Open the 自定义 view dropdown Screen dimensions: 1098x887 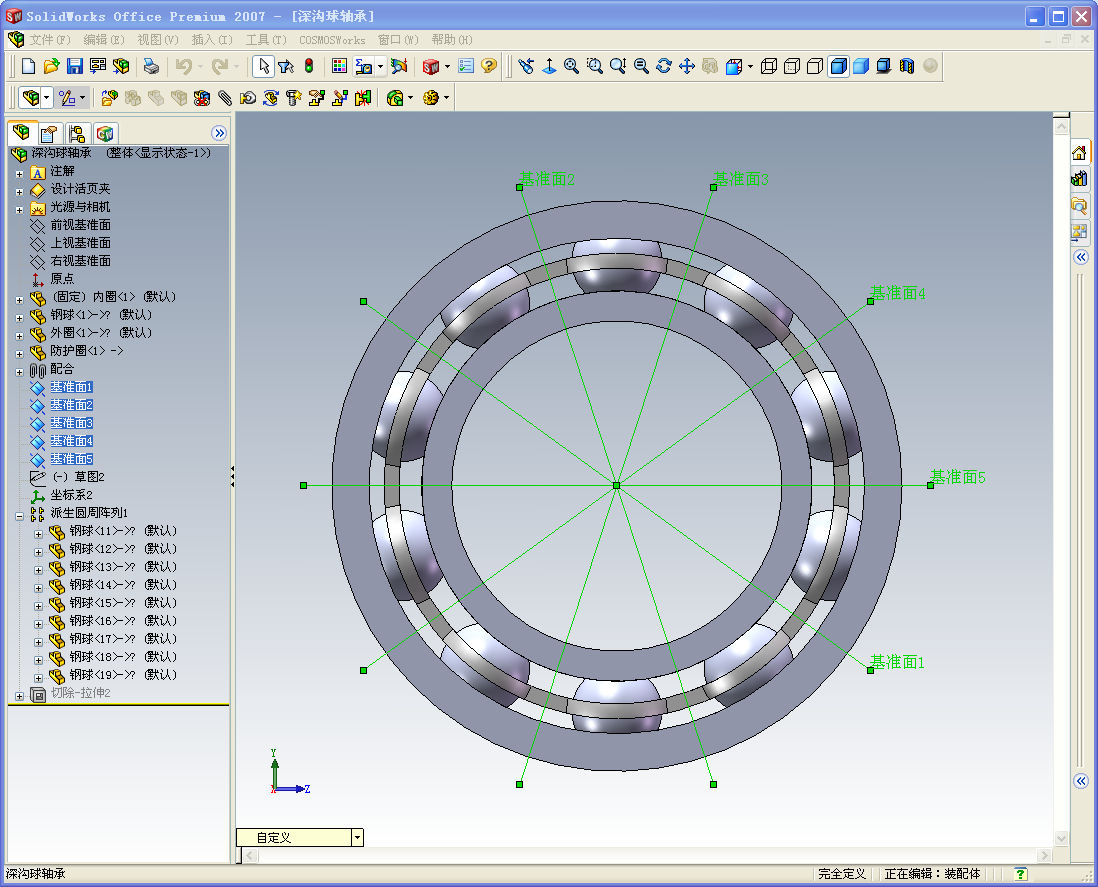tap(357, 838)
